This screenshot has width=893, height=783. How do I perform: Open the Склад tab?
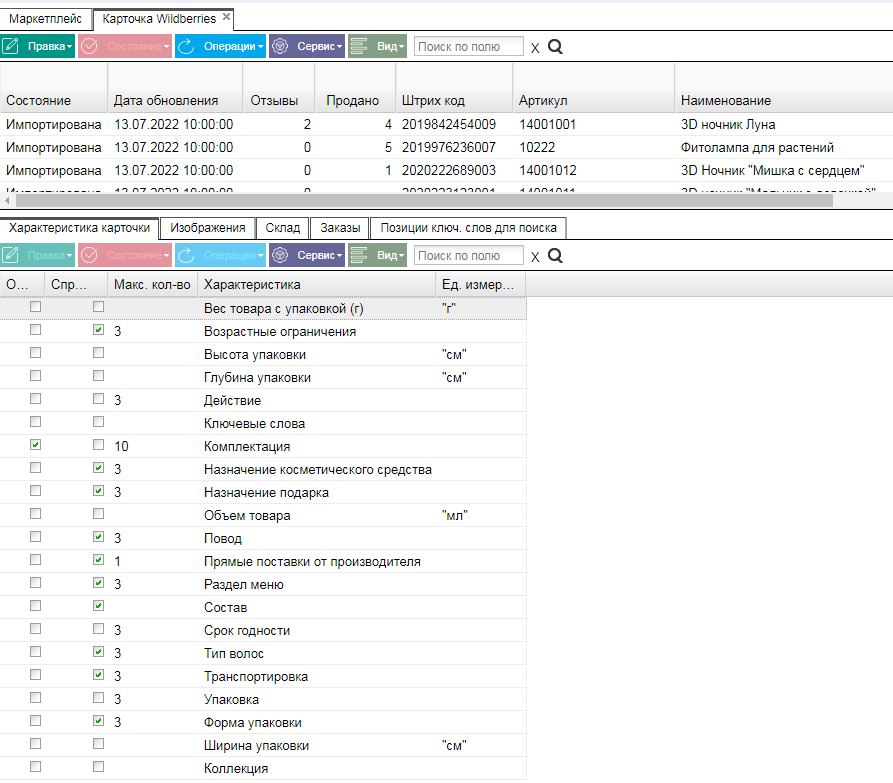point(282,228)
